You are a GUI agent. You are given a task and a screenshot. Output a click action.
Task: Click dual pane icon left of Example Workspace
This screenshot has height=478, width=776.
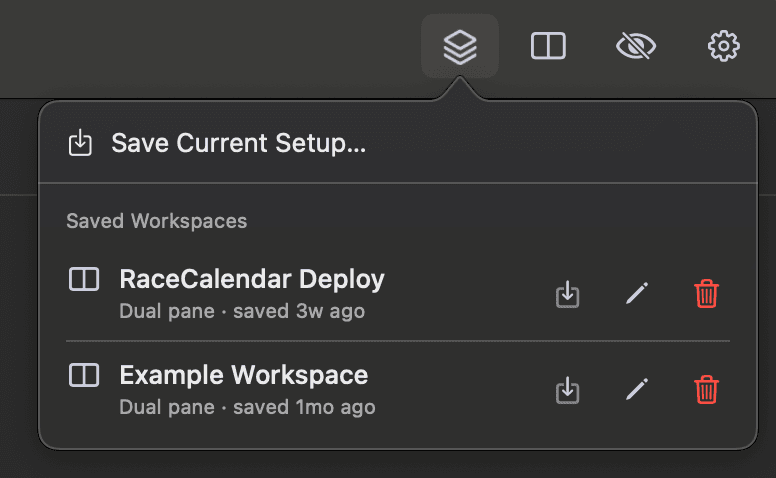click(84, 375)
